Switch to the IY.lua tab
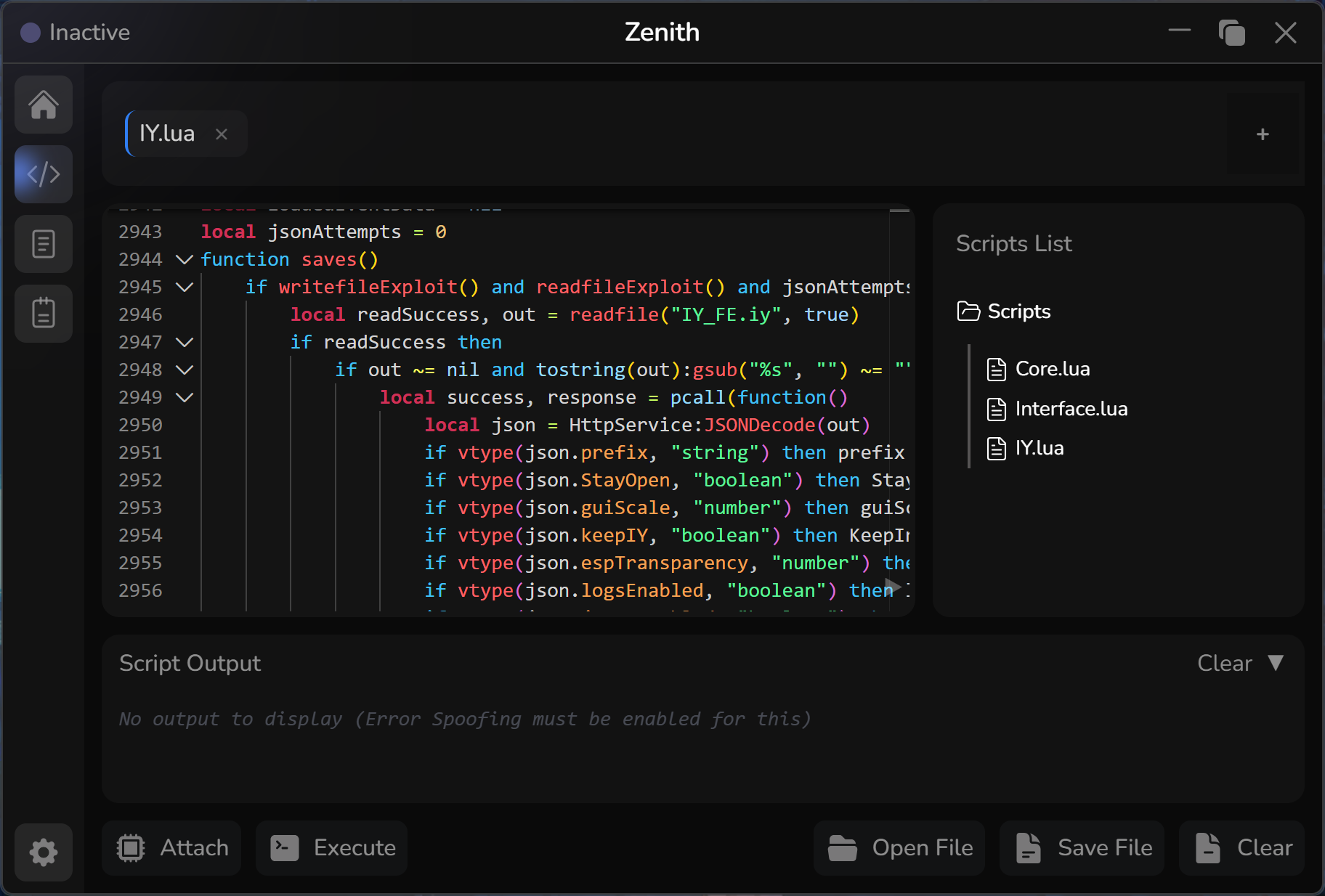 (x=186, y=134)
